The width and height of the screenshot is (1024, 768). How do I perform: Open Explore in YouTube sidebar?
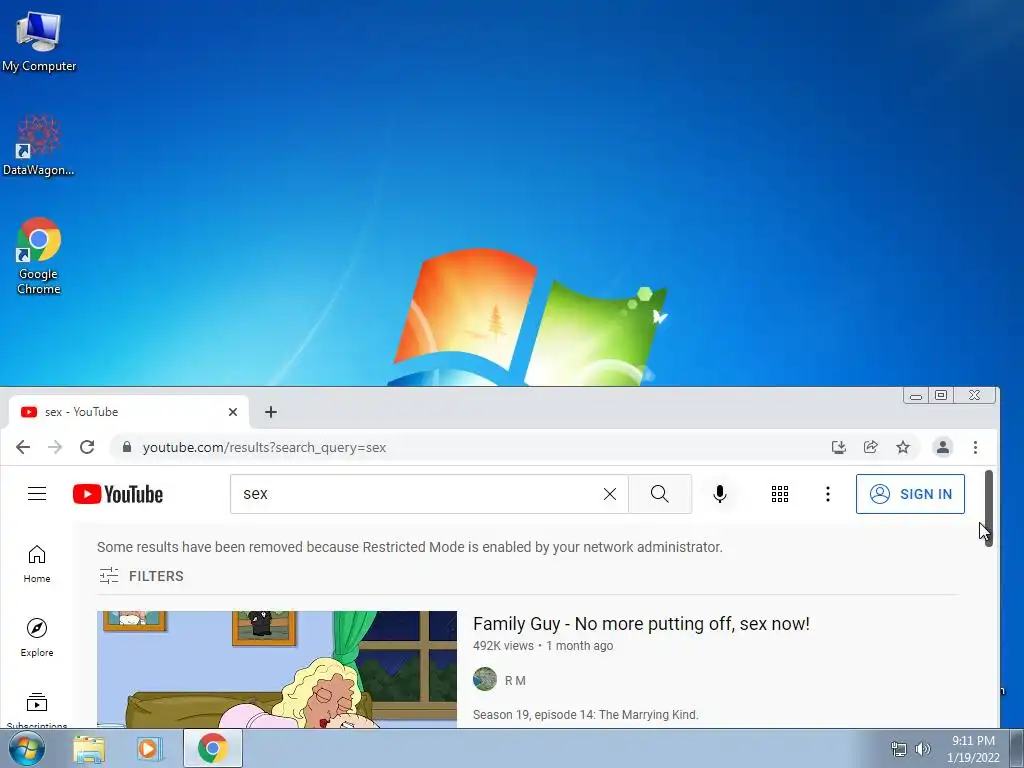[x=37, y=638]
